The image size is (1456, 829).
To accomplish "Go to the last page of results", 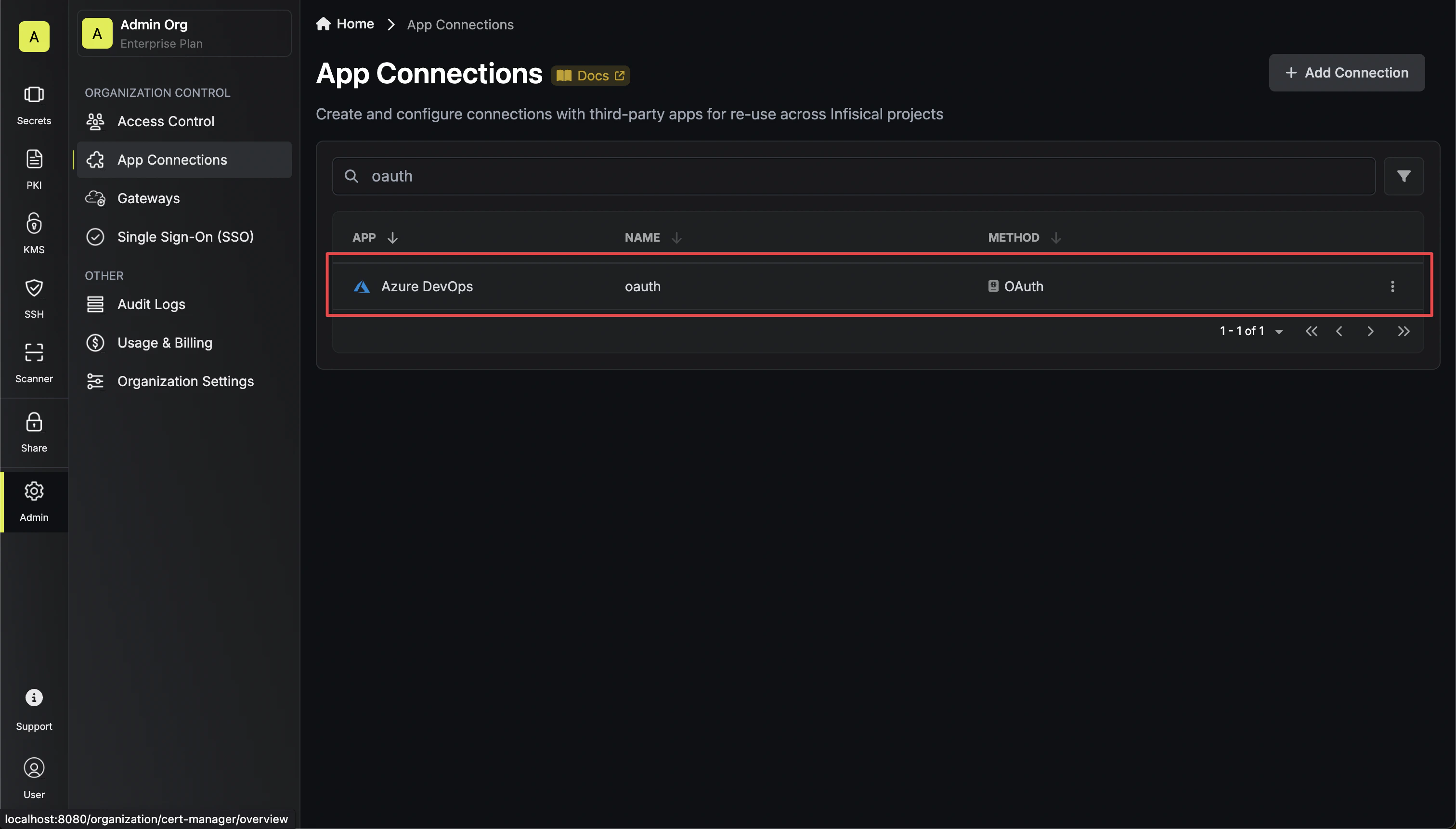I will [x=1403, y=331].
